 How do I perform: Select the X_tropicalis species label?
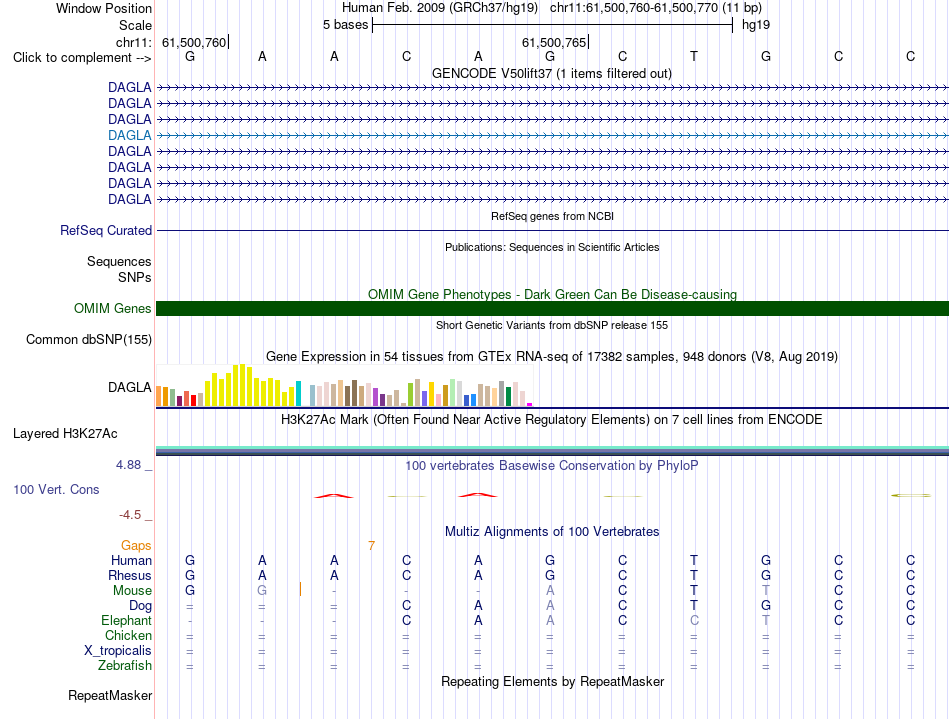point(118,651)
